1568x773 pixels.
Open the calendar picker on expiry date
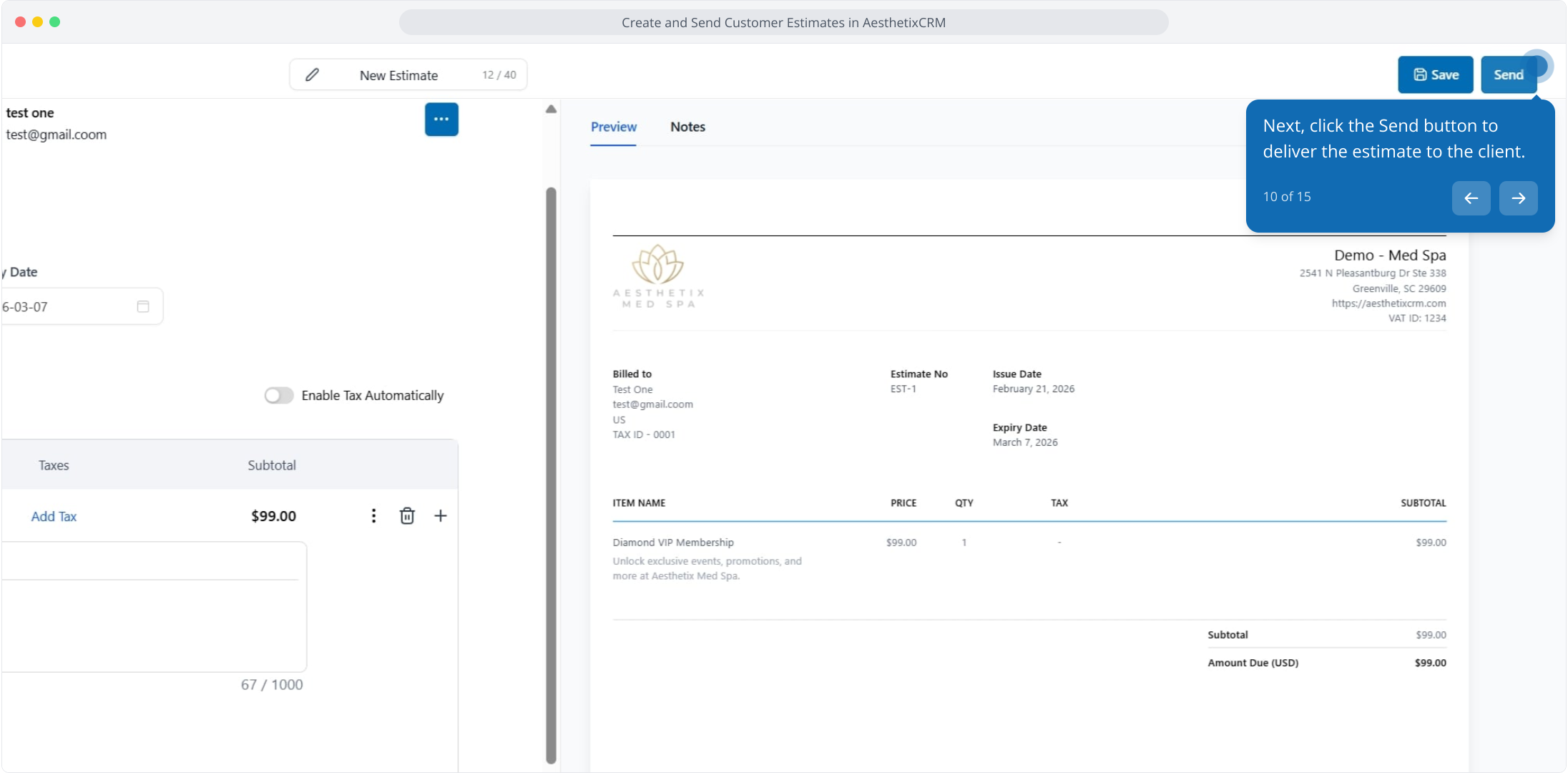click(x=143, y=306)
